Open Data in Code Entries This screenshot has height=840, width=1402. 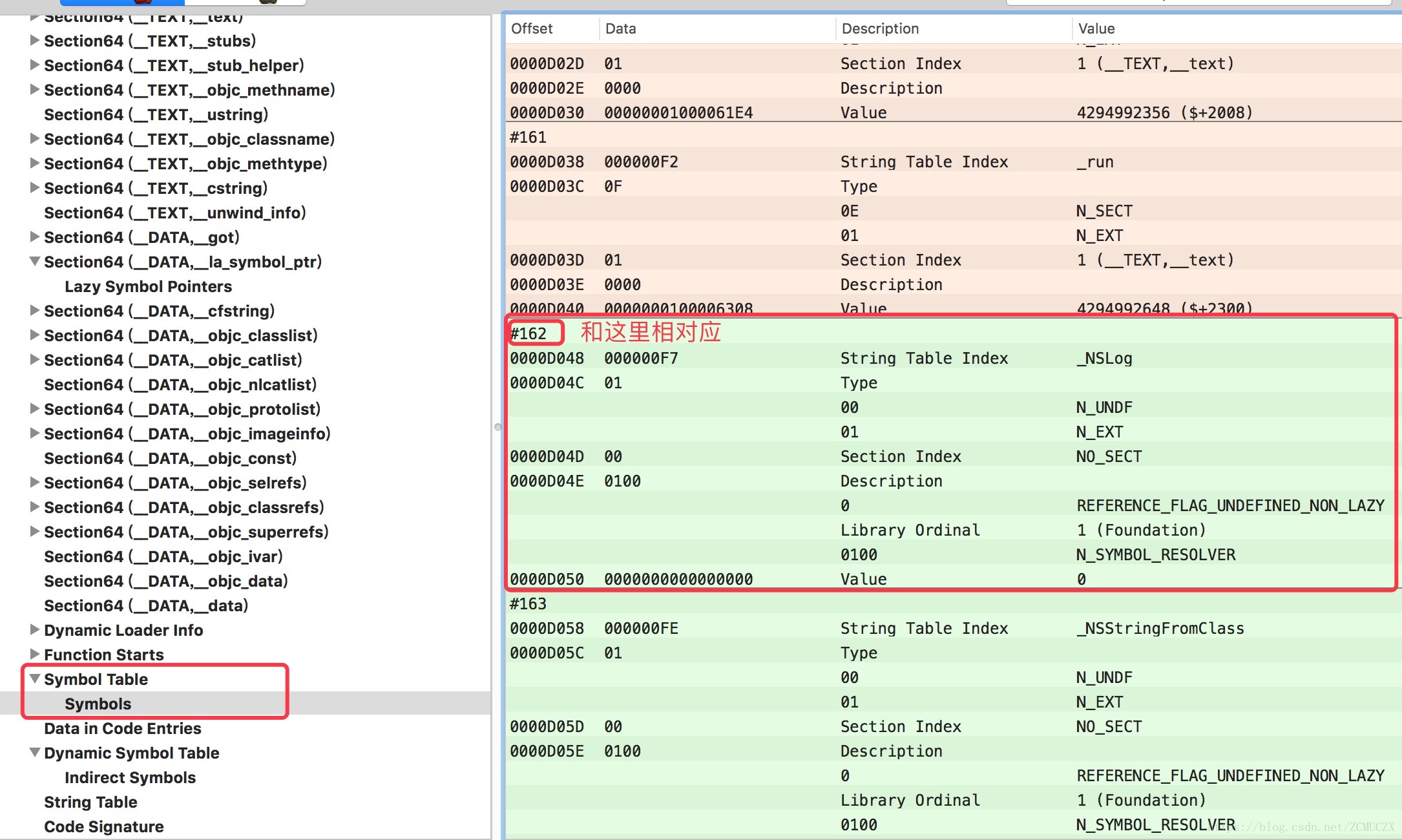pyautogui.click(x=123, y=728)
